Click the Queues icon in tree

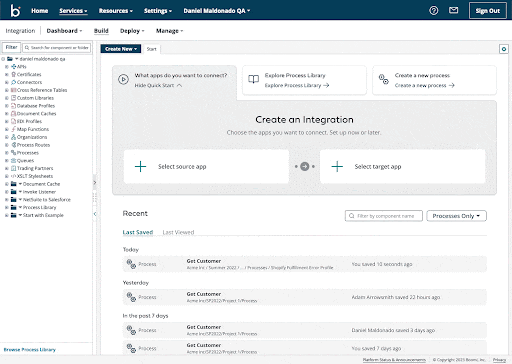coord(14,160)
